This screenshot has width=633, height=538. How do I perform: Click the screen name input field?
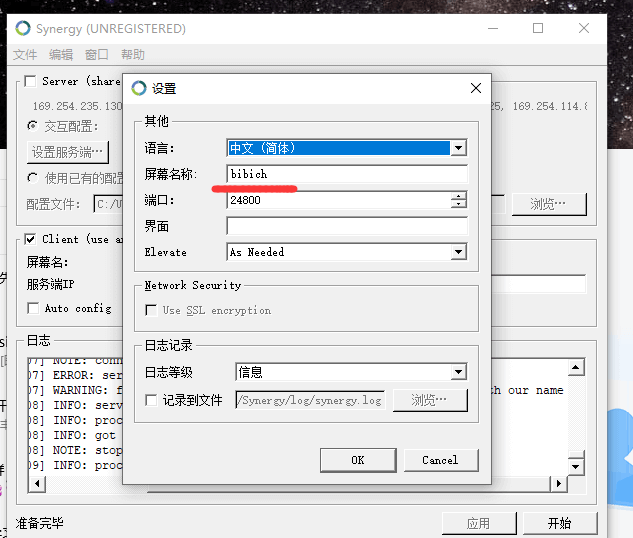(x=346, y=174)
